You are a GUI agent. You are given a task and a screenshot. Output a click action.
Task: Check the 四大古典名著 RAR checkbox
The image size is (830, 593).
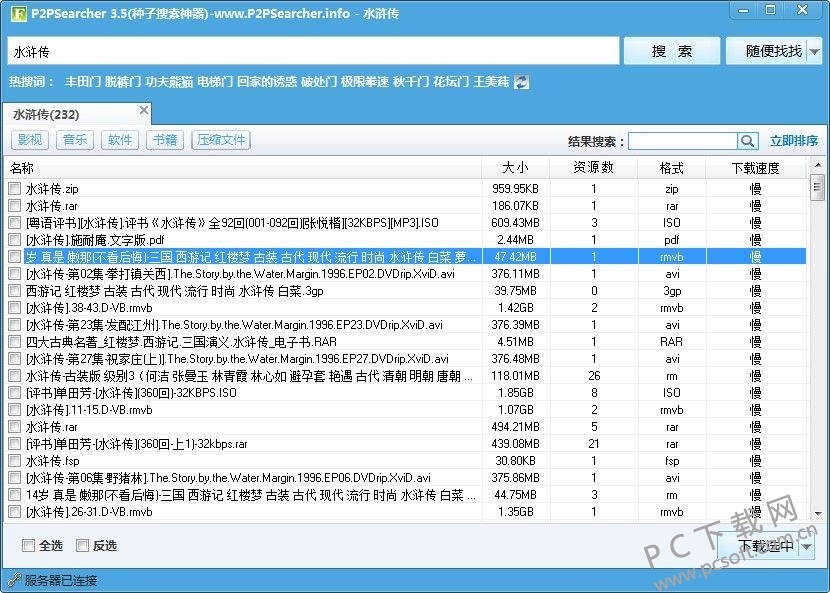[15, 342]
